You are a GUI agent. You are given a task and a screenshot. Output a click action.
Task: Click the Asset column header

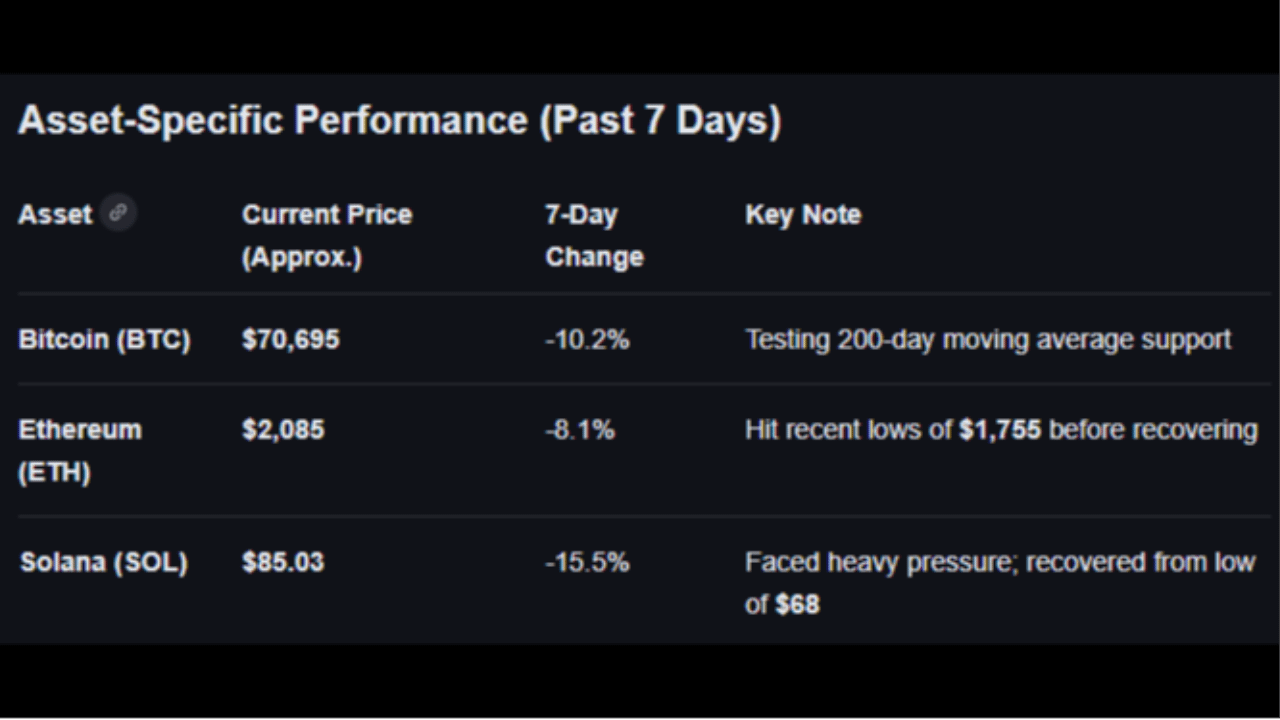55,215
